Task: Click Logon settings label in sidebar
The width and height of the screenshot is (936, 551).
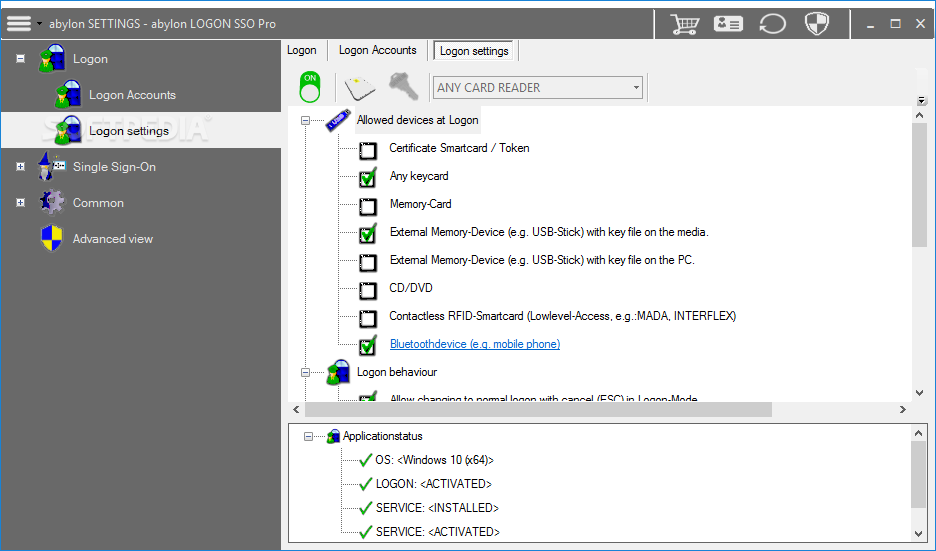Action: pyautogui.click(x=129, y=131)
